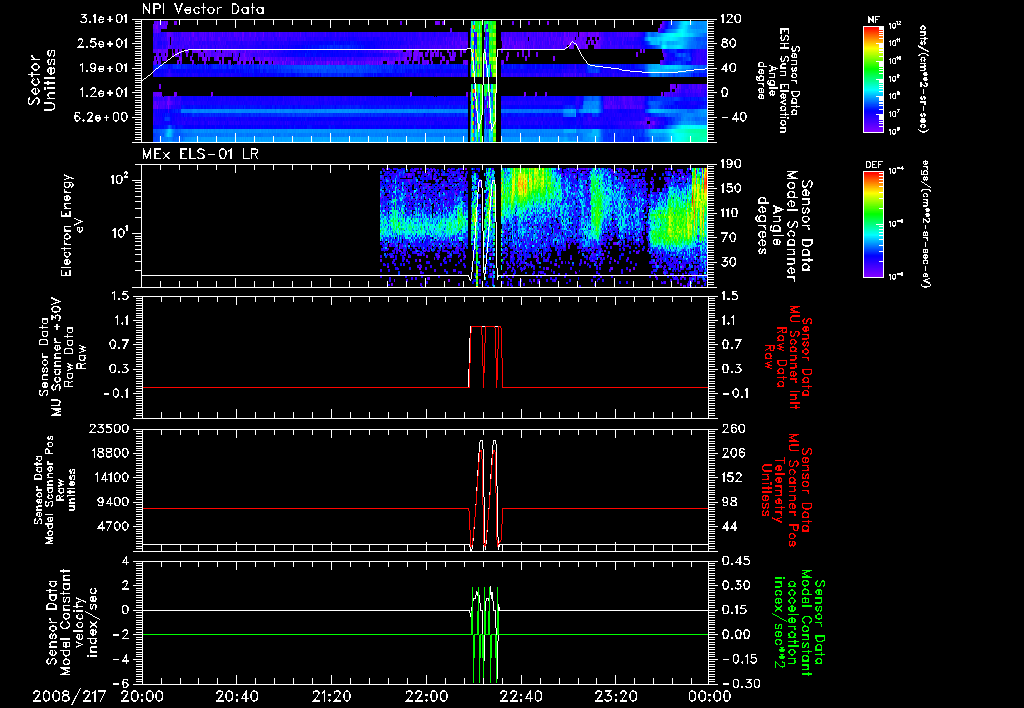Click the 4700 scanner position tick

pos(113,526)
